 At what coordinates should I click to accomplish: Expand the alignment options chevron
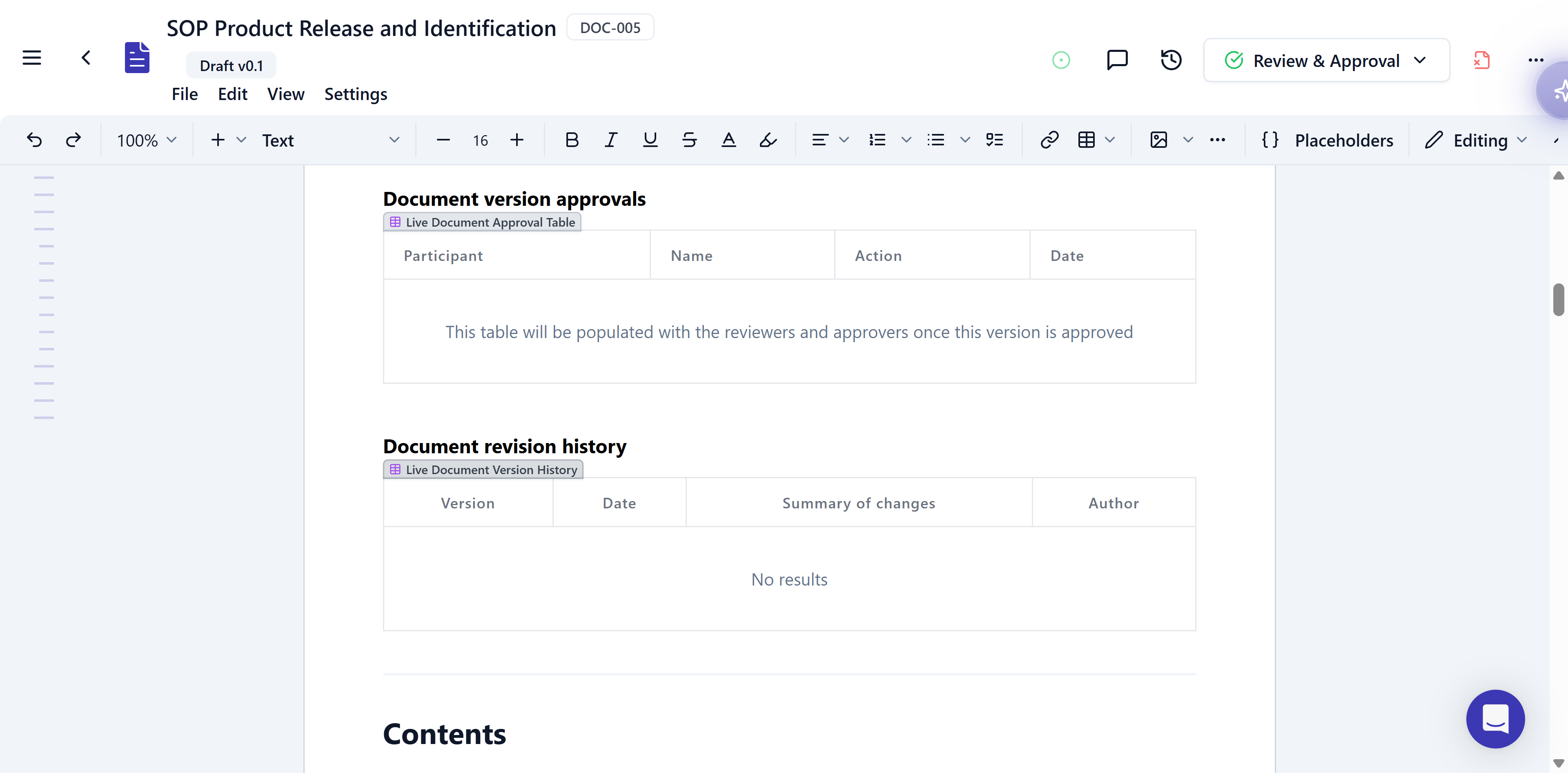[844, 140]
